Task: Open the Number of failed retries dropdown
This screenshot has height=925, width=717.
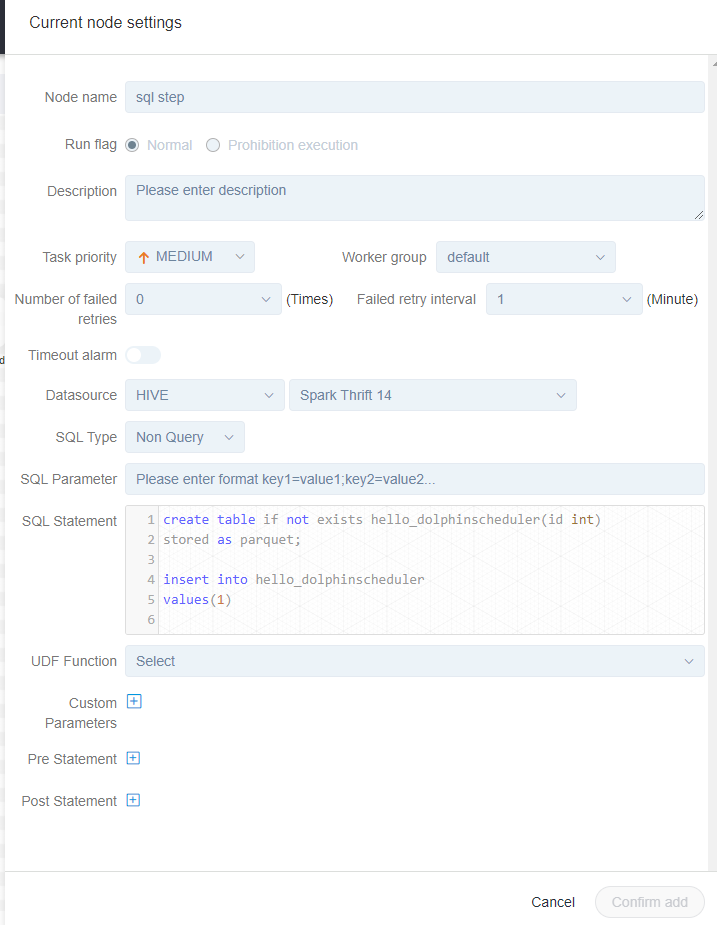Action: point(203,299)
